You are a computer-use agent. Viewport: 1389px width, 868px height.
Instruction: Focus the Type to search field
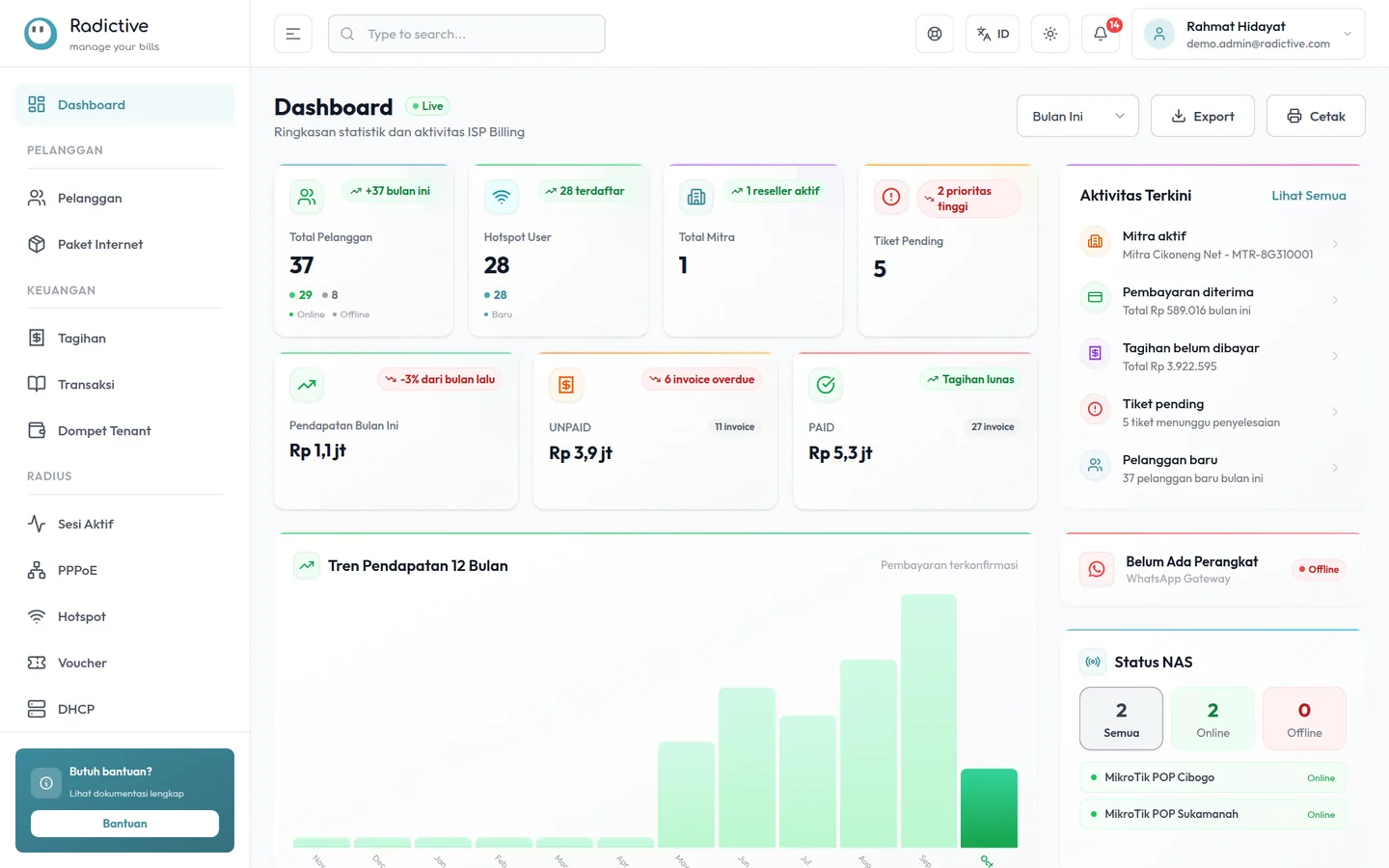coord(467,34)
